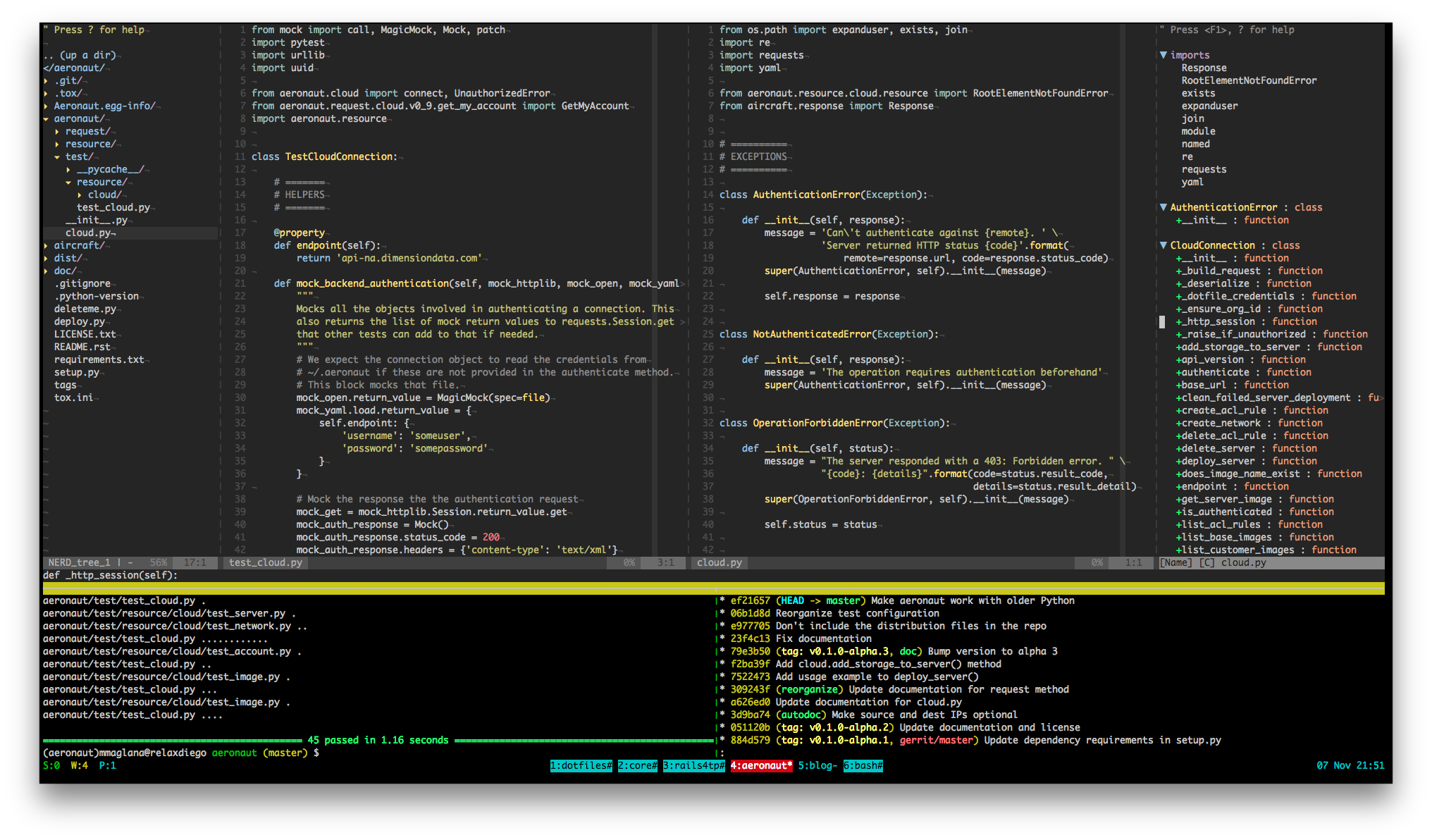Collapse the imports section triangle in tagbar
Screen dimensions: 1432x840
[x=1163, y=55]
